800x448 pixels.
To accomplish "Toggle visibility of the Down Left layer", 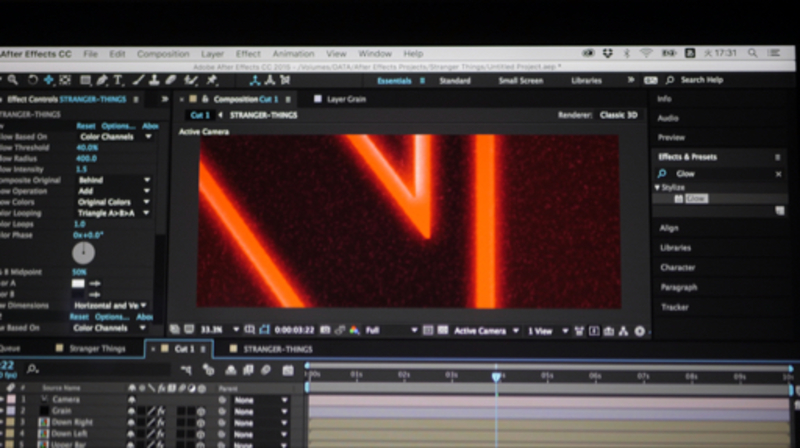I will tap(132, 434).
